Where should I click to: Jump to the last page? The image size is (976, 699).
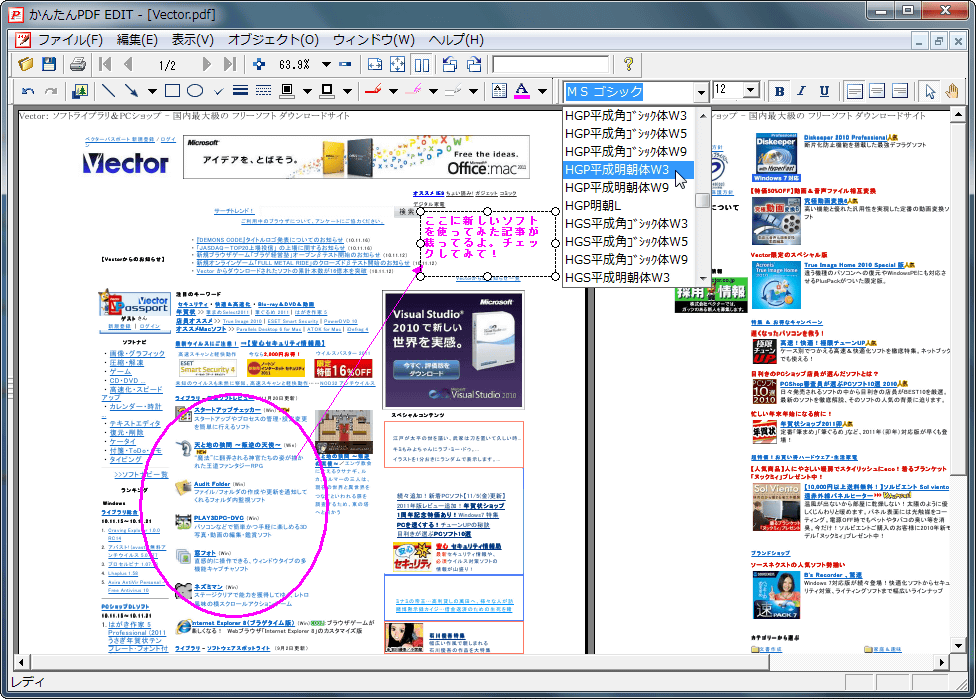(x=230, y=64)
